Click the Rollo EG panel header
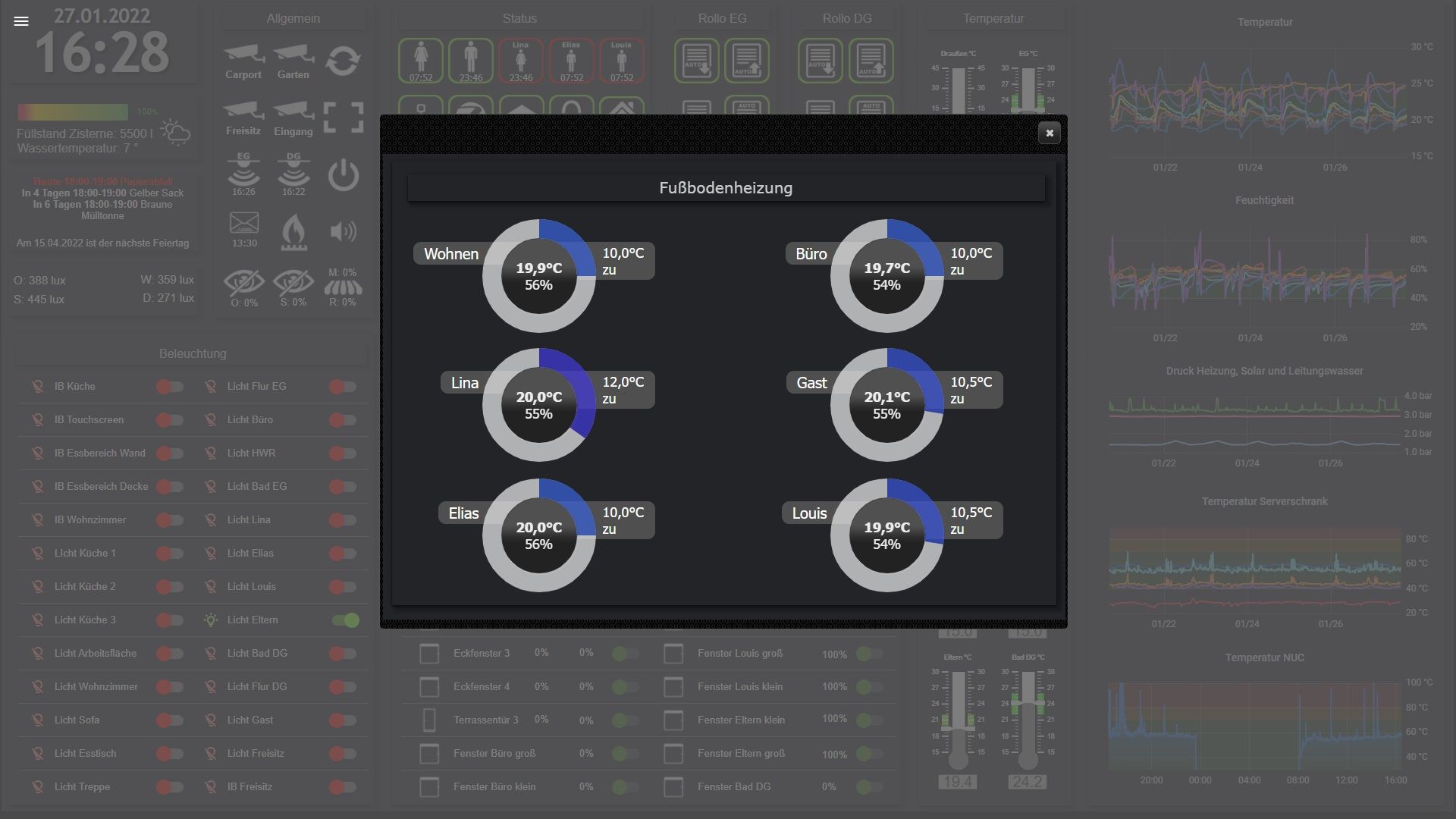The image size is (1456, 819). 723,18
